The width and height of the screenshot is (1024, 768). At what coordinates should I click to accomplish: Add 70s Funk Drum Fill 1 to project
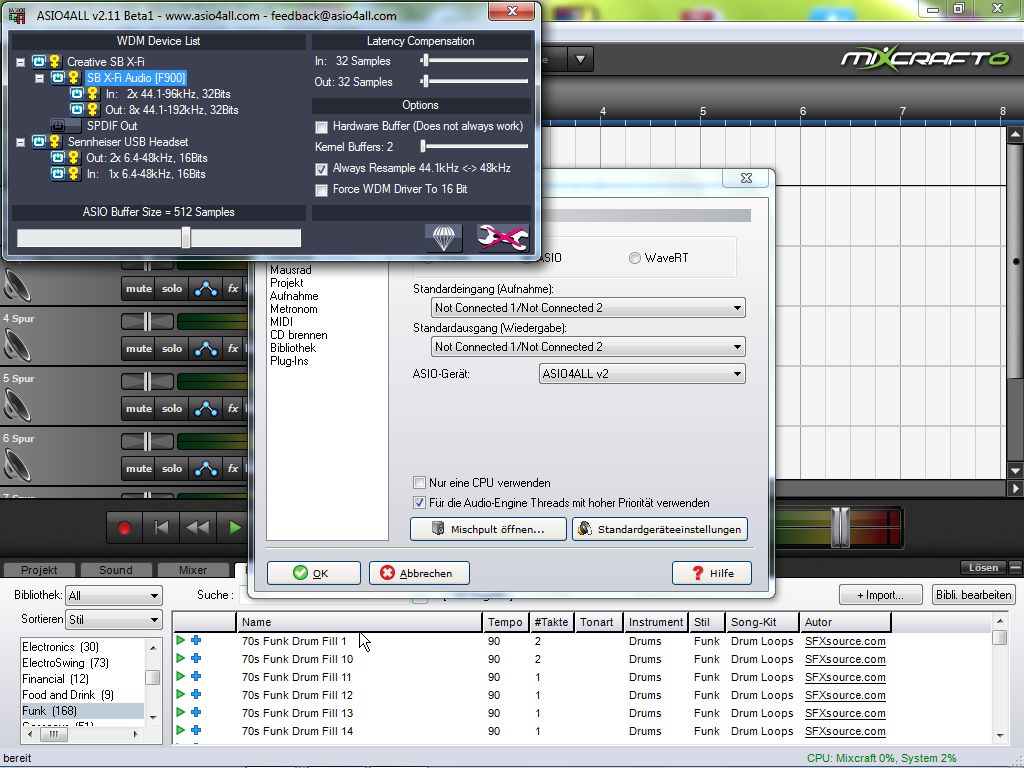click(x=196, y=641)
